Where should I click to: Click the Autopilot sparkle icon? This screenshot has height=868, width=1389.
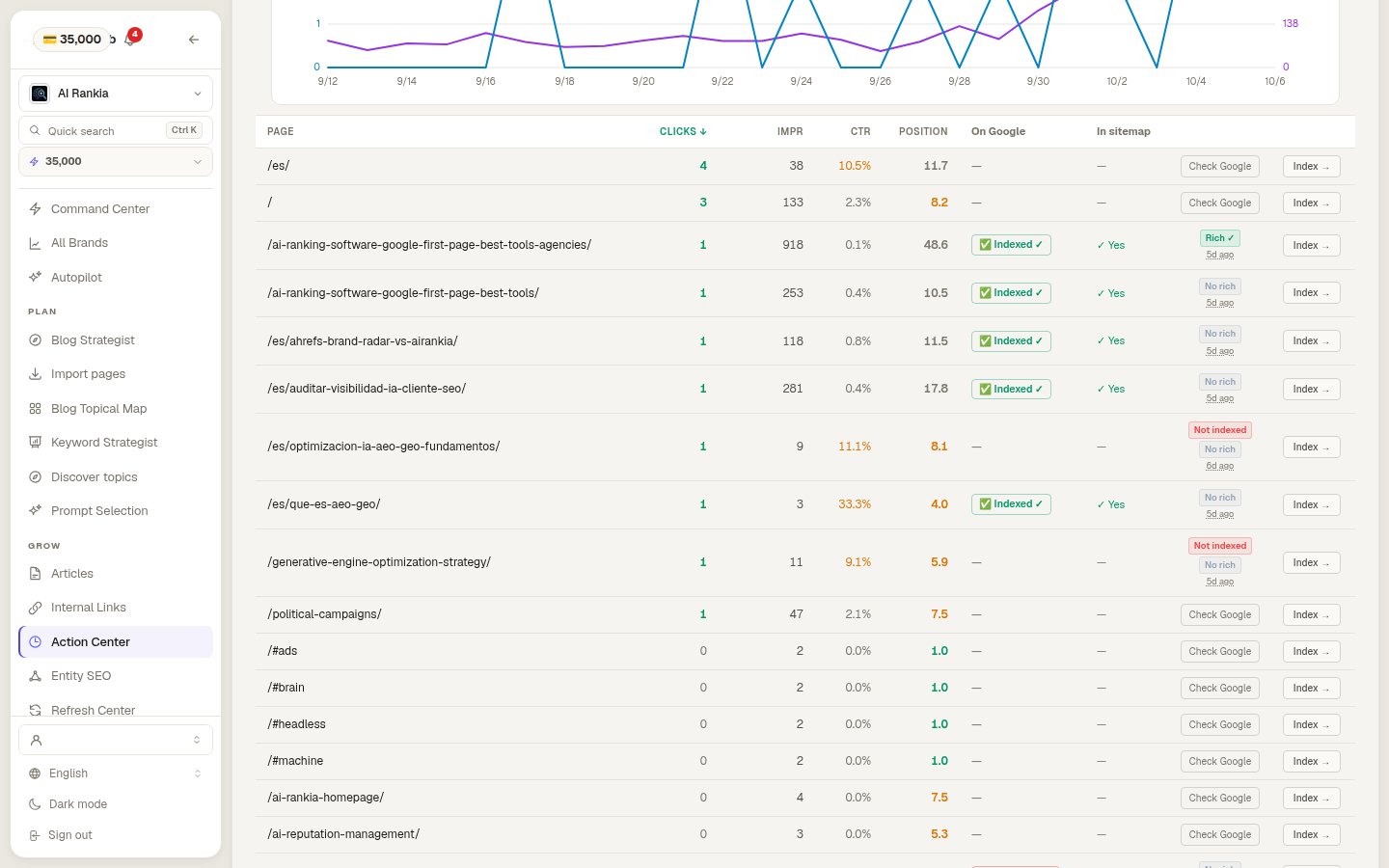coord(35,278)
